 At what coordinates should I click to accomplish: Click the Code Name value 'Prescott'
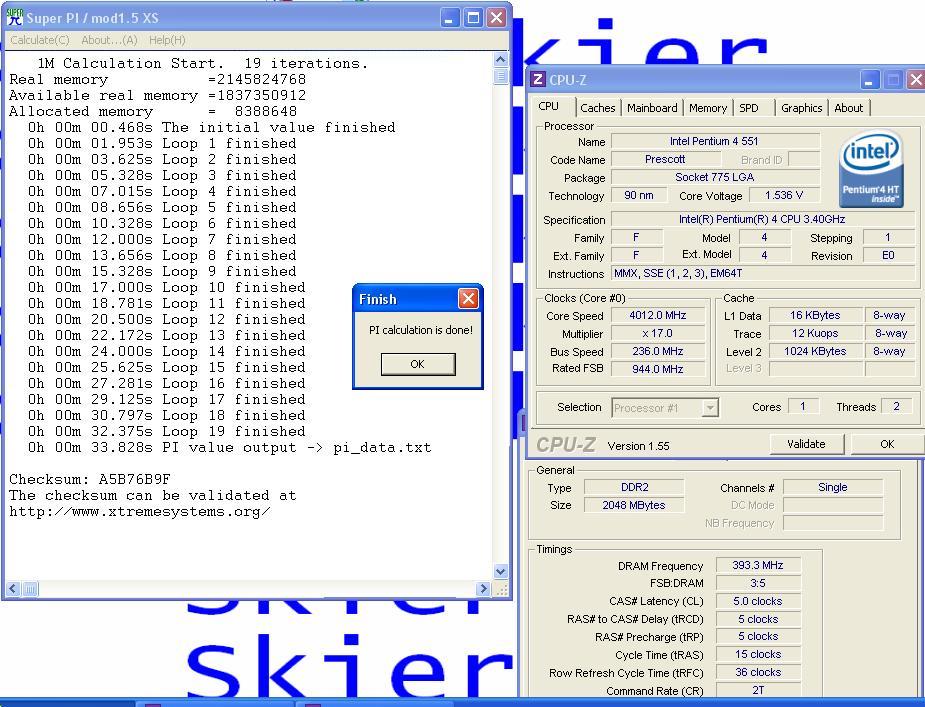pyautogui.click(x=665, y=159)
